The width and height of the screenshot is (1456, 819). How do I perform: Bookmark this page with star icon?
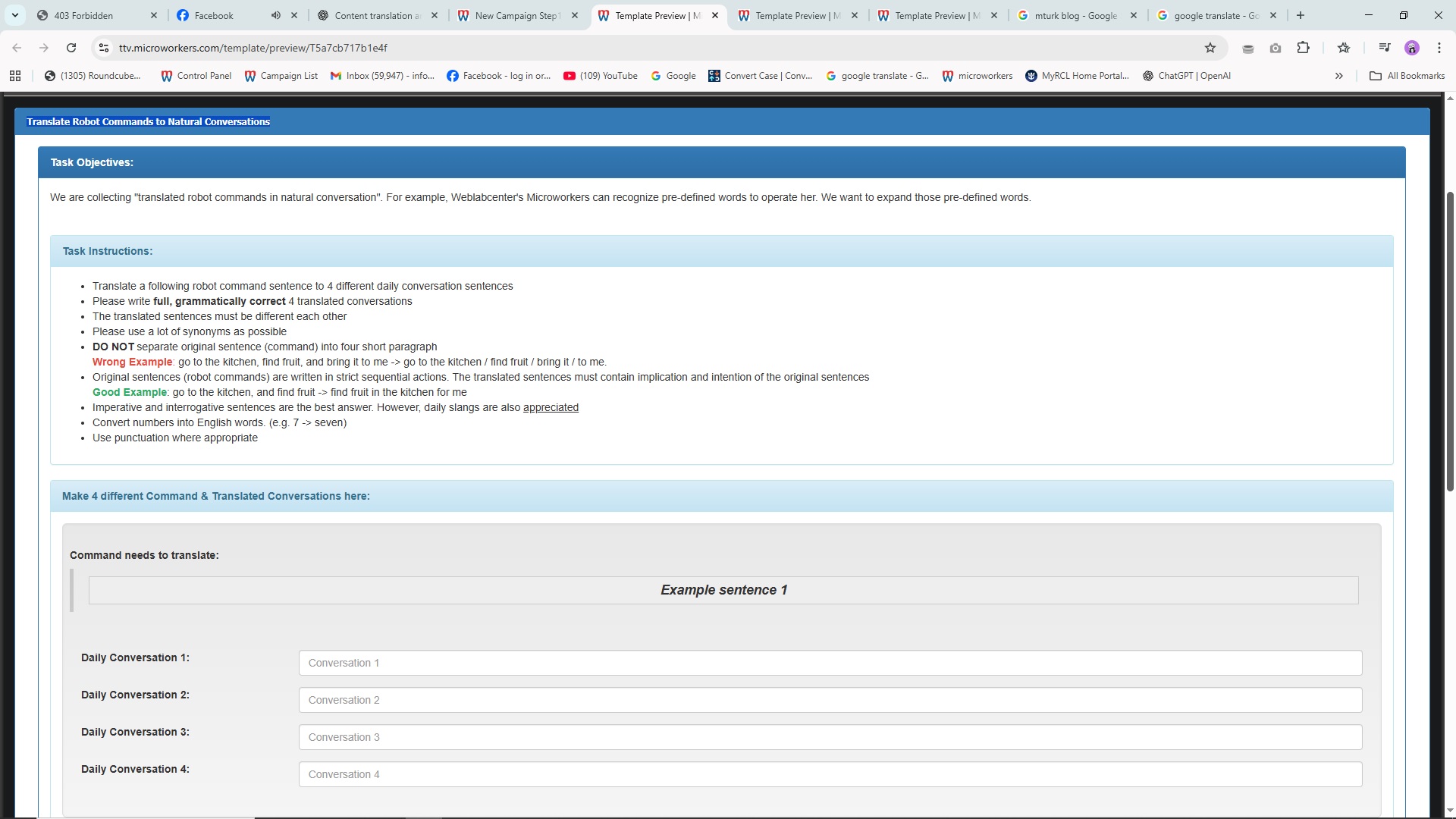click(x=1210, y=48)
